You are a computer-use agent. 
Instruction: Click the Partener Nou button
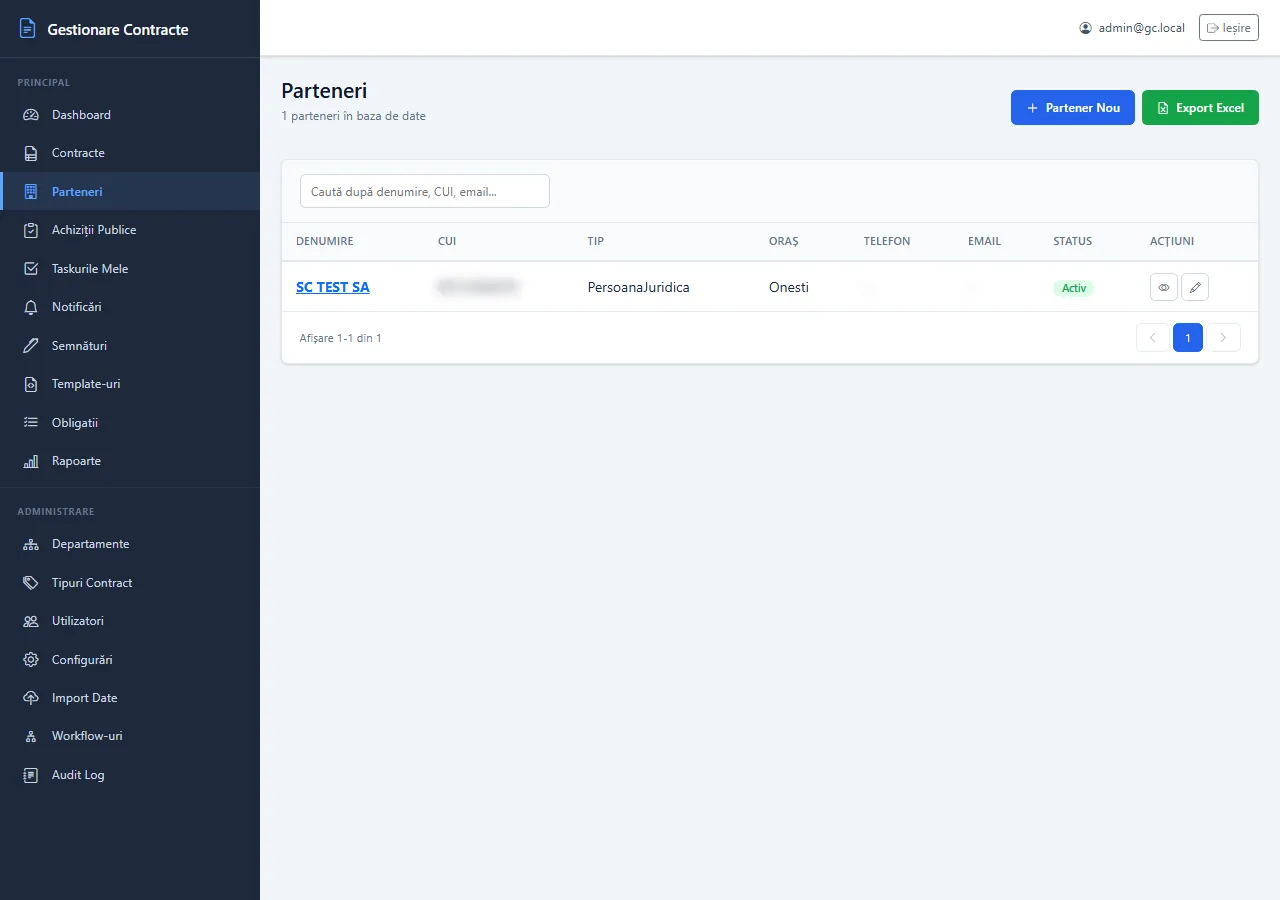click(x=1073, y=108)
